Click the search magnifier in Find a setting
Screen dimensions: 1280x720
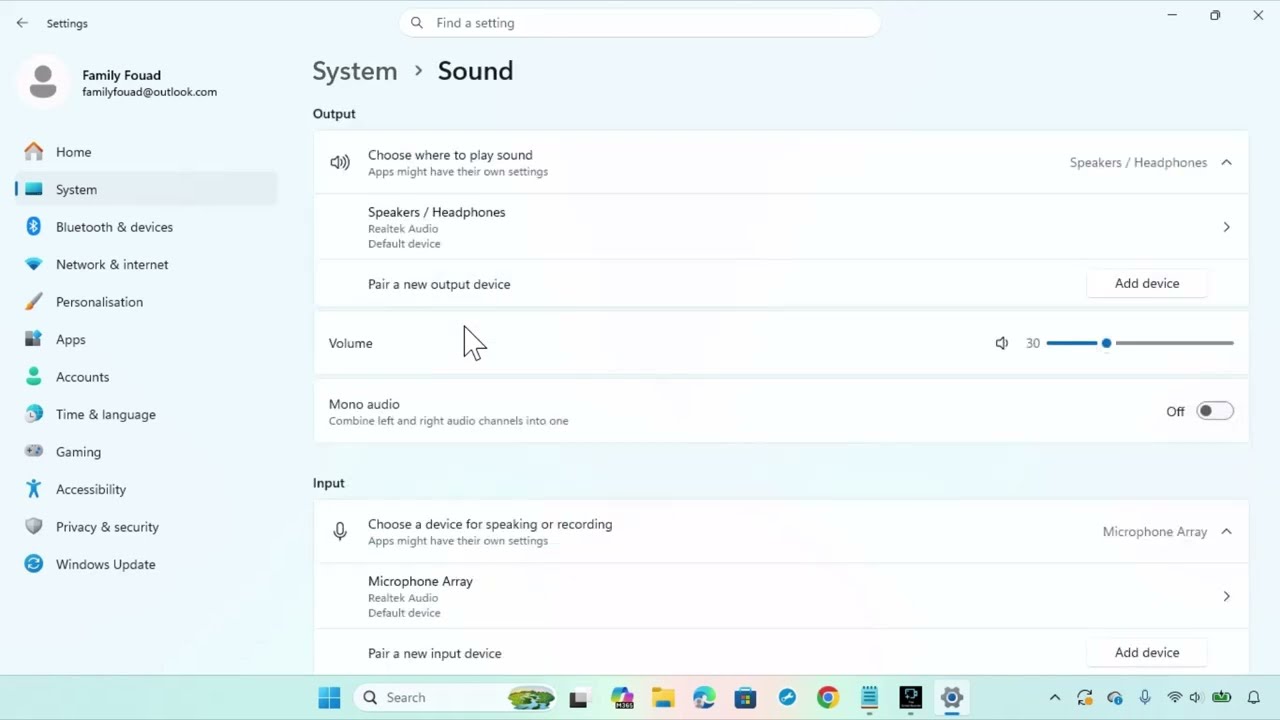tap(417, 23)
